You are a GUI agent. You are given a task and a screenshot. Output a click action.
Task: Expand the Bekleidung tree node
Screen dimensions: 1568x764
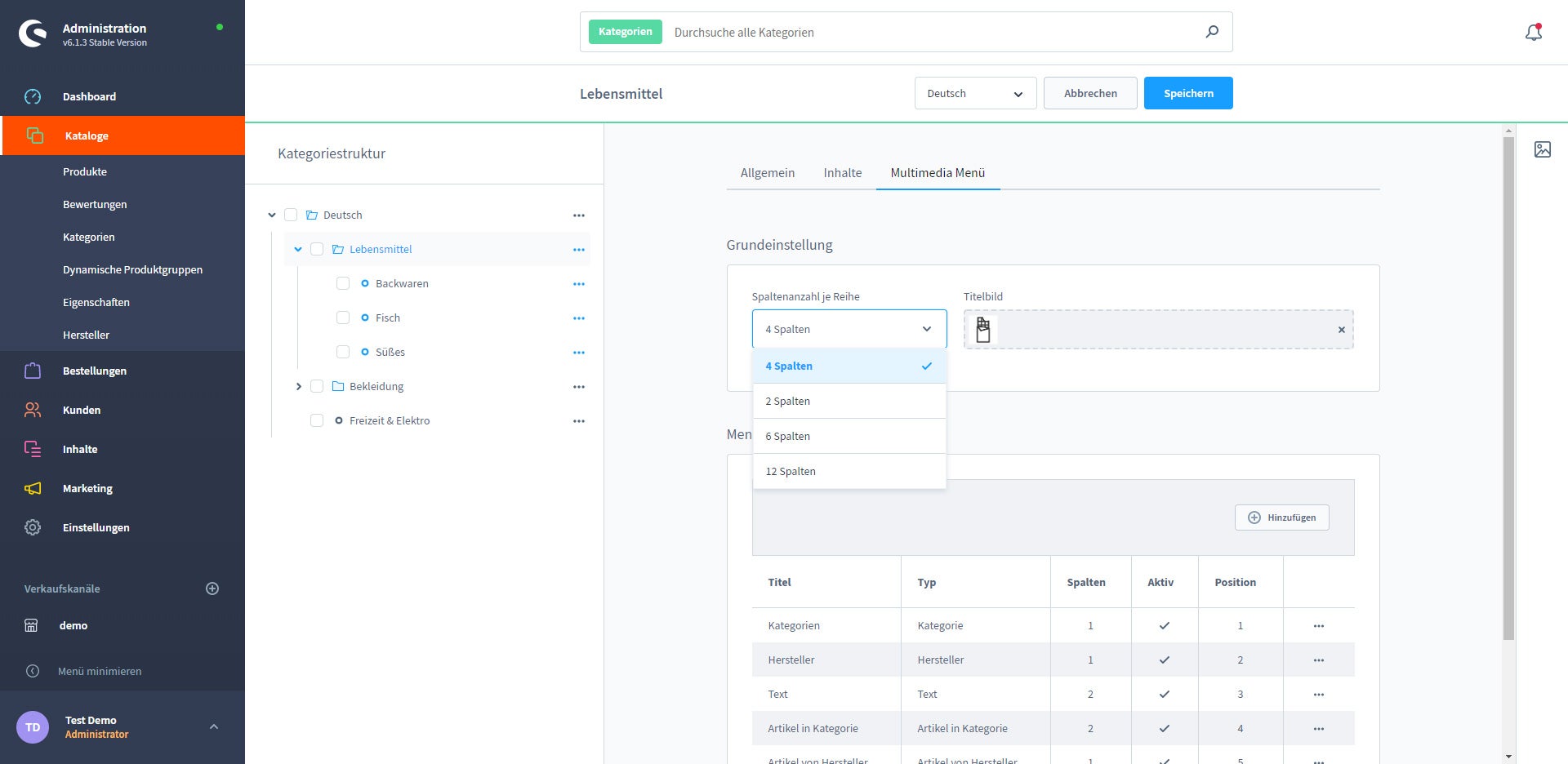coord(298,386)
